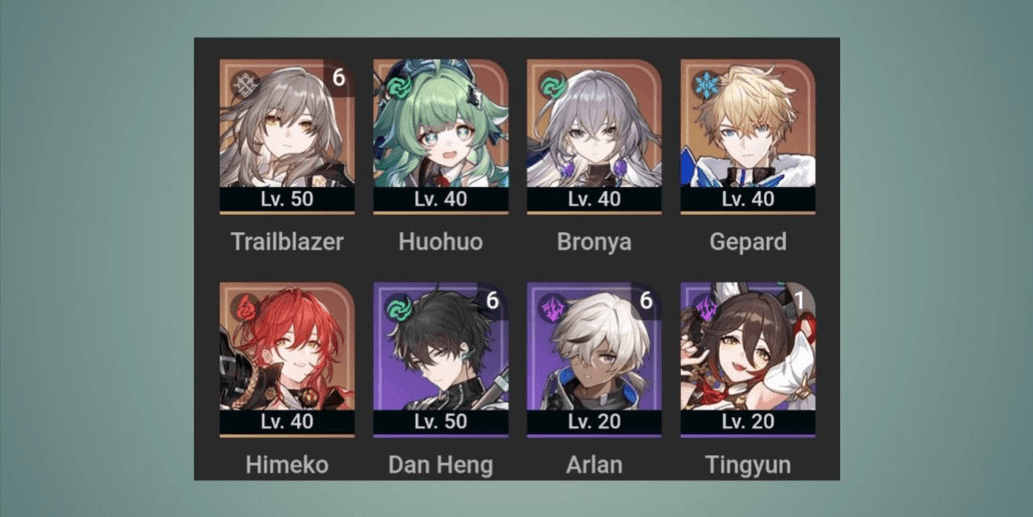Click Arlan's lightning element icon
This screenshot has width=1033, height=517.
[x=552, y=308]
